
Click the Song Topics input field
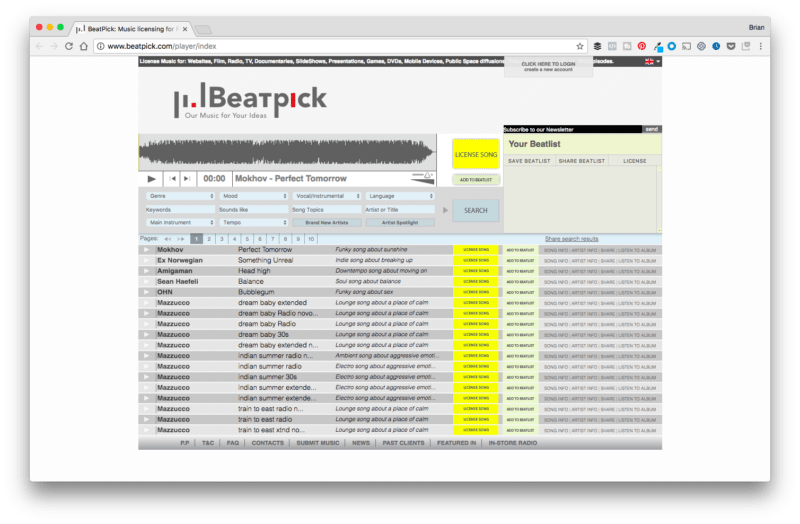(x=327, y=210)
